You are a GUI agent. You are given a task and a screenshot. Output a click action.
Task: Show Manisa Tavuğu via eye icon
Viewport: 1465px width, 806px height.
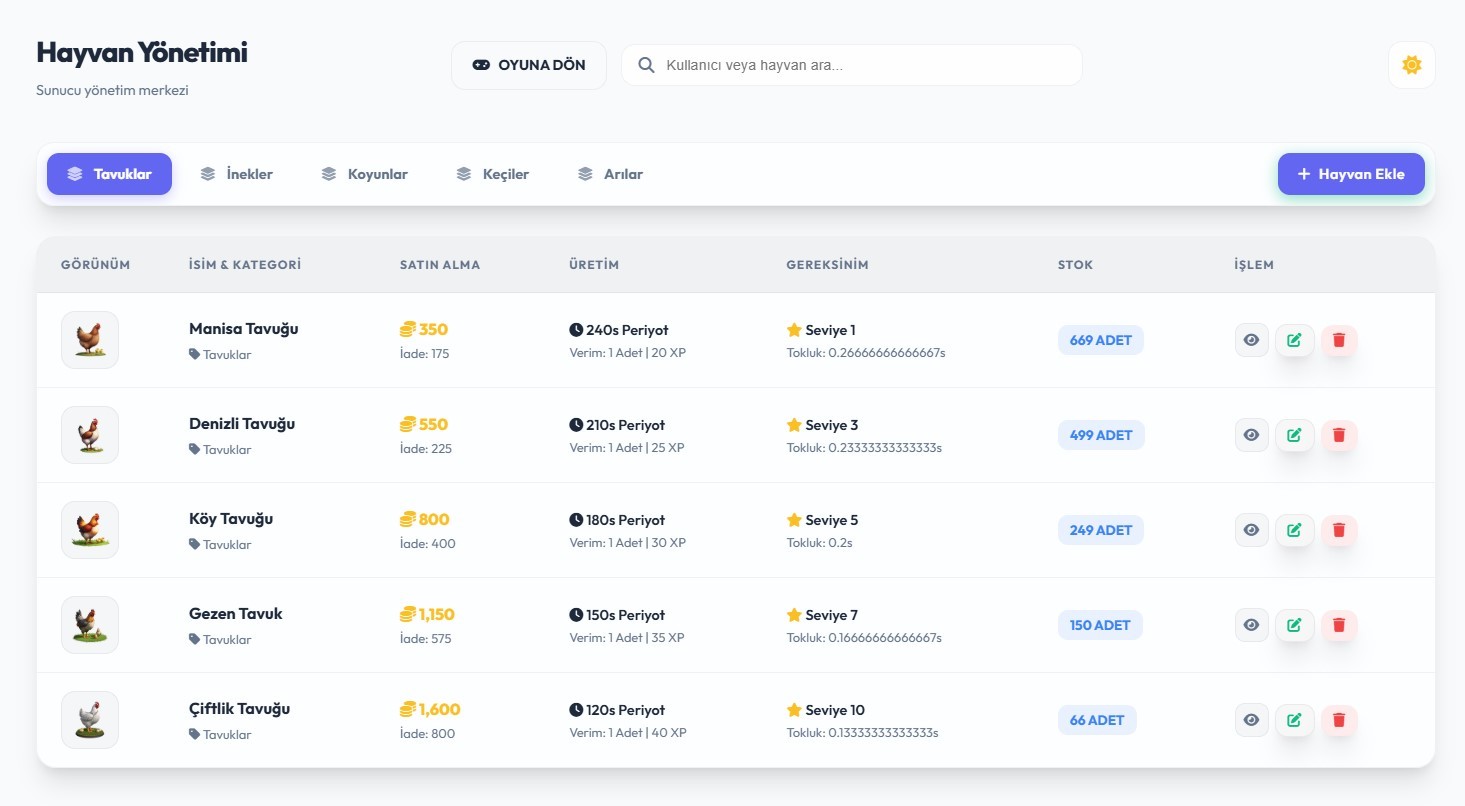(x=1251, y=340)
